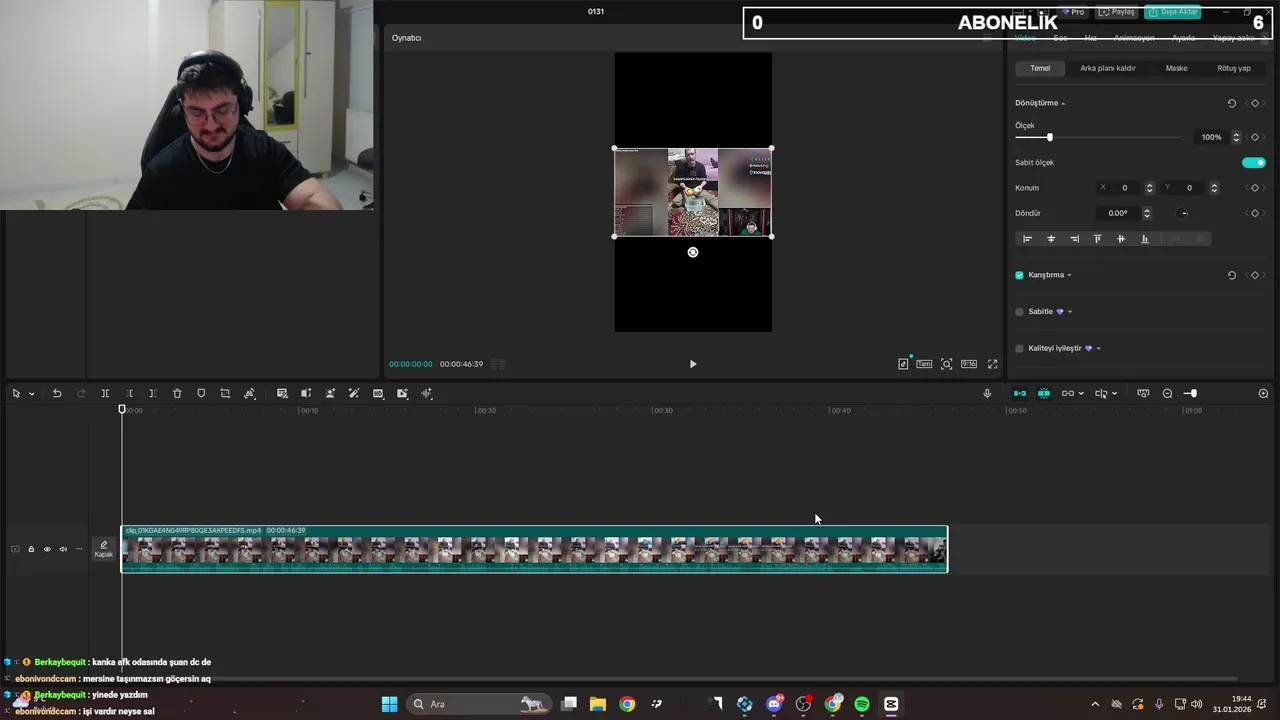Open the Tam quality selector in player
Screen dimensions: 1280x720
(924, 364)
